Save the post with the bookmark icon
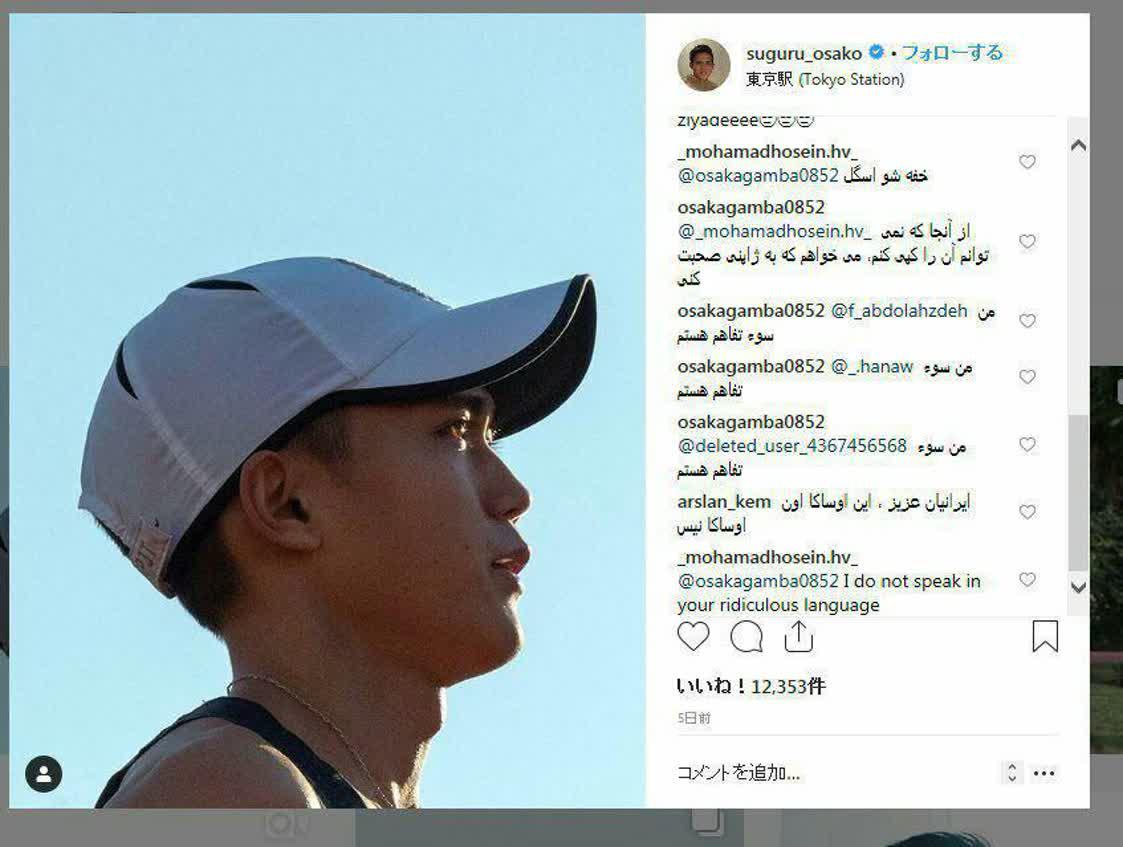 tap(1045, 636)
